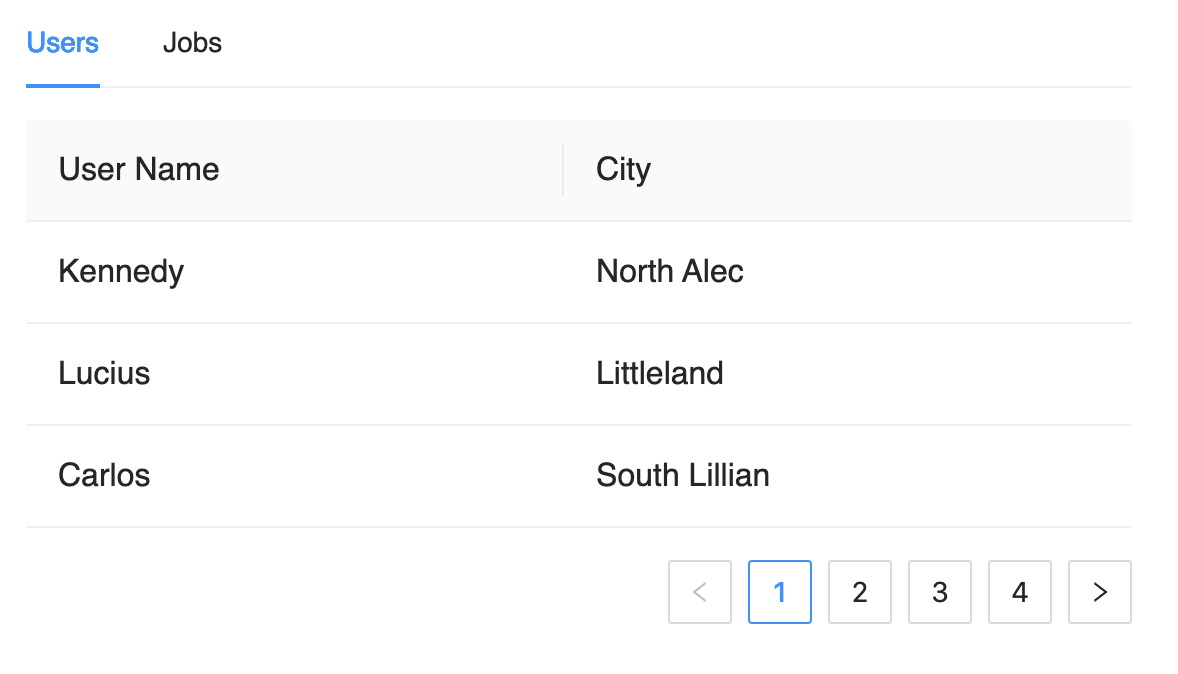Go to the next page arrow
Screen dimensions: 1178x674
coord(1100,592)
